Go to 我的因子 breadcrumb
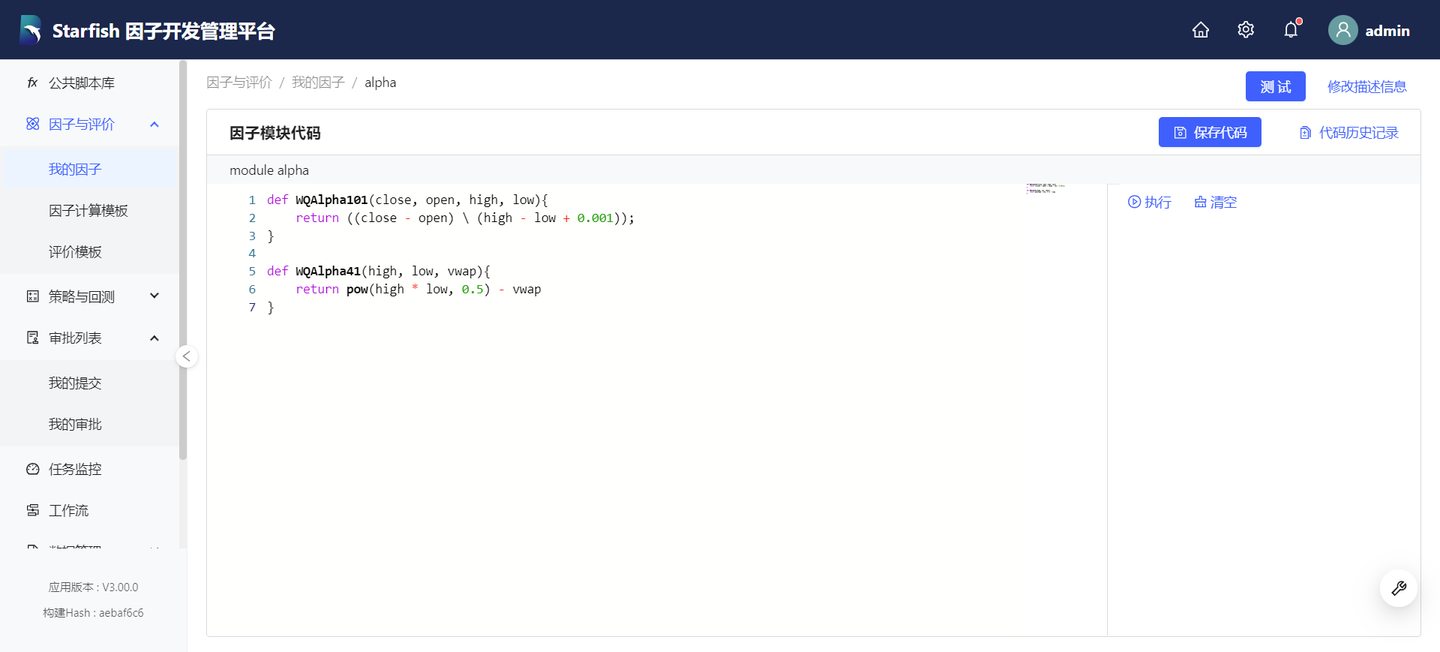Screen dimensions: 1440x652 click(318, 82)
